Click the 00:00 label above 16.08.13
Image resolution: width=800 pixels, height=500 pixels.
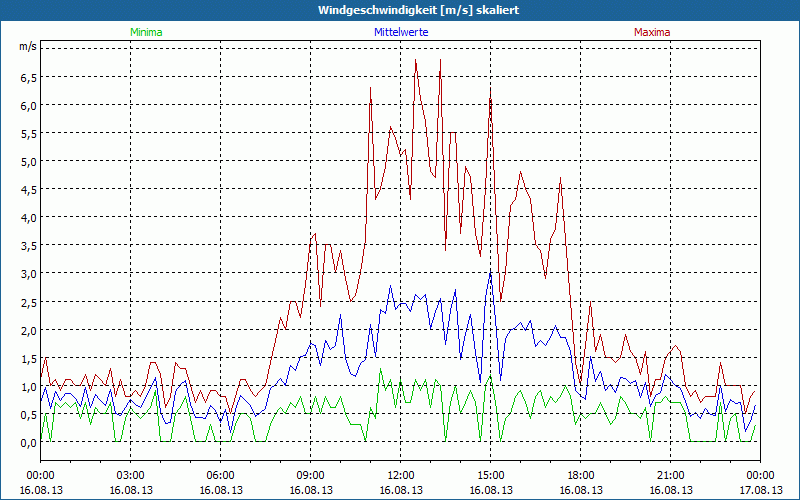(x=41, y=476)
